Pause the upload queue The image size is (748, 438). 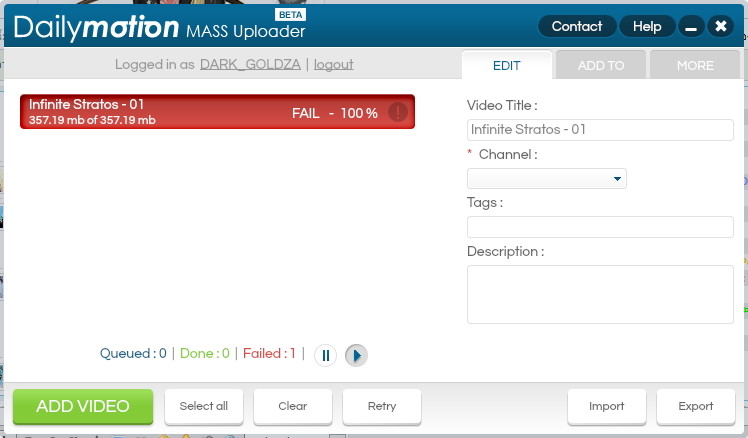point(325,355)
